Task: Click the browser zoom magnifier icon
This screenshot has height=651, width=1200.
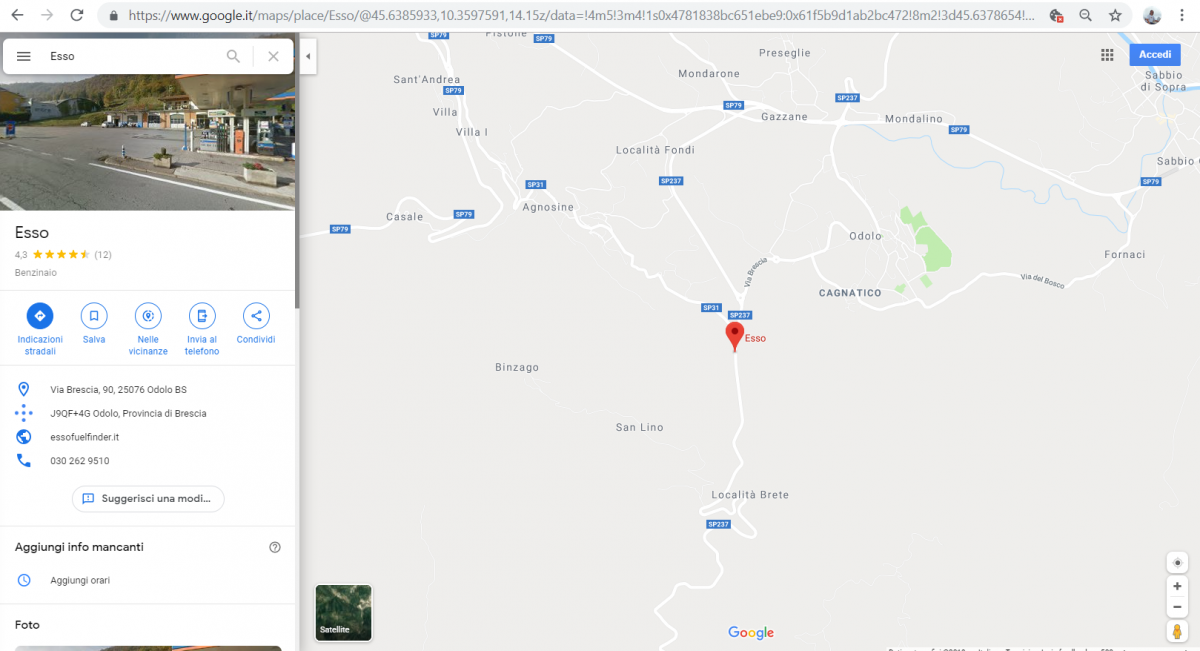Action: coord(1086,16)
